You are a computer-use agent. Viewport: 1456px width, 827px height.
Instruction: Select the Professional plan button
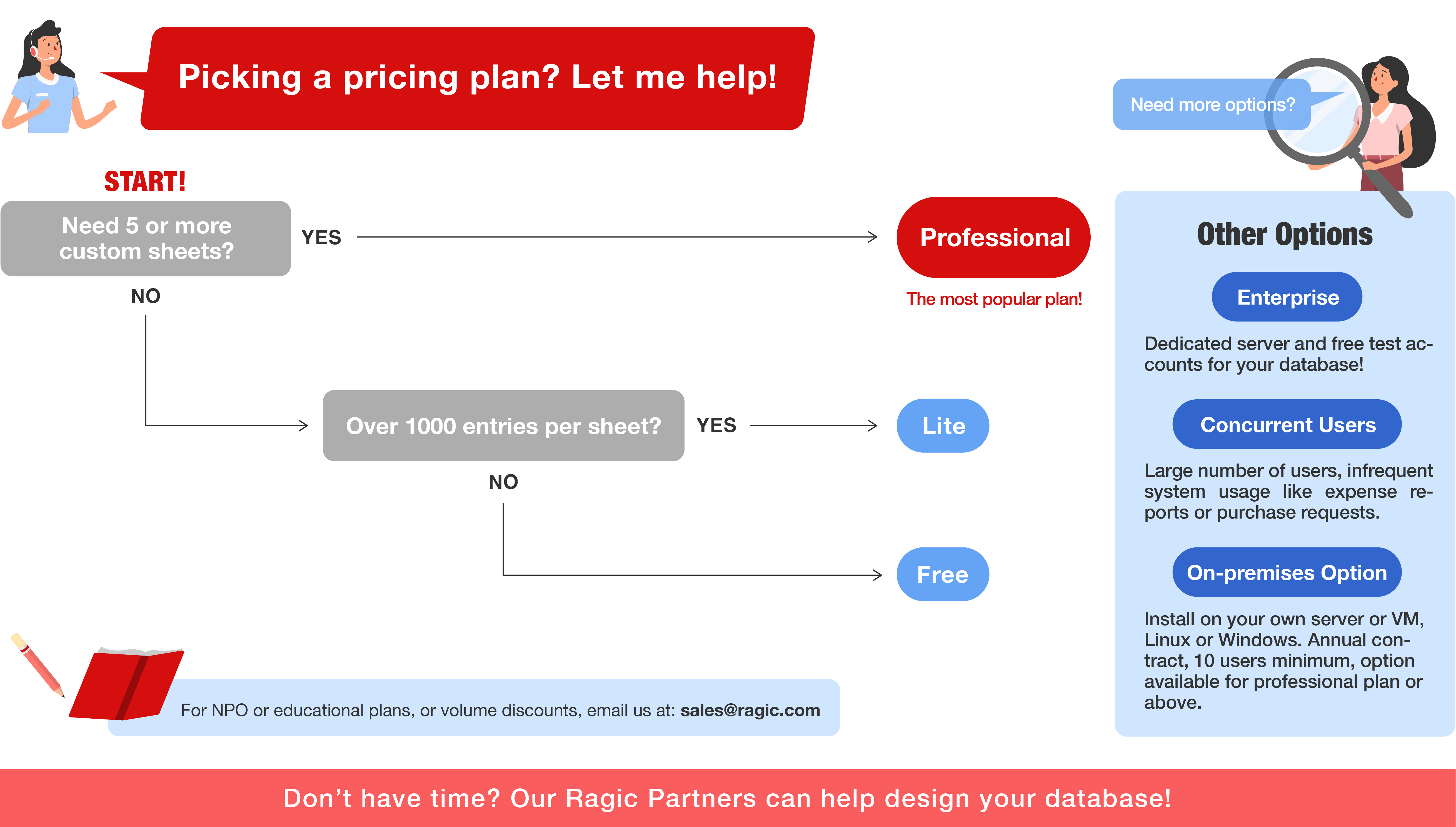click(993, 237)
